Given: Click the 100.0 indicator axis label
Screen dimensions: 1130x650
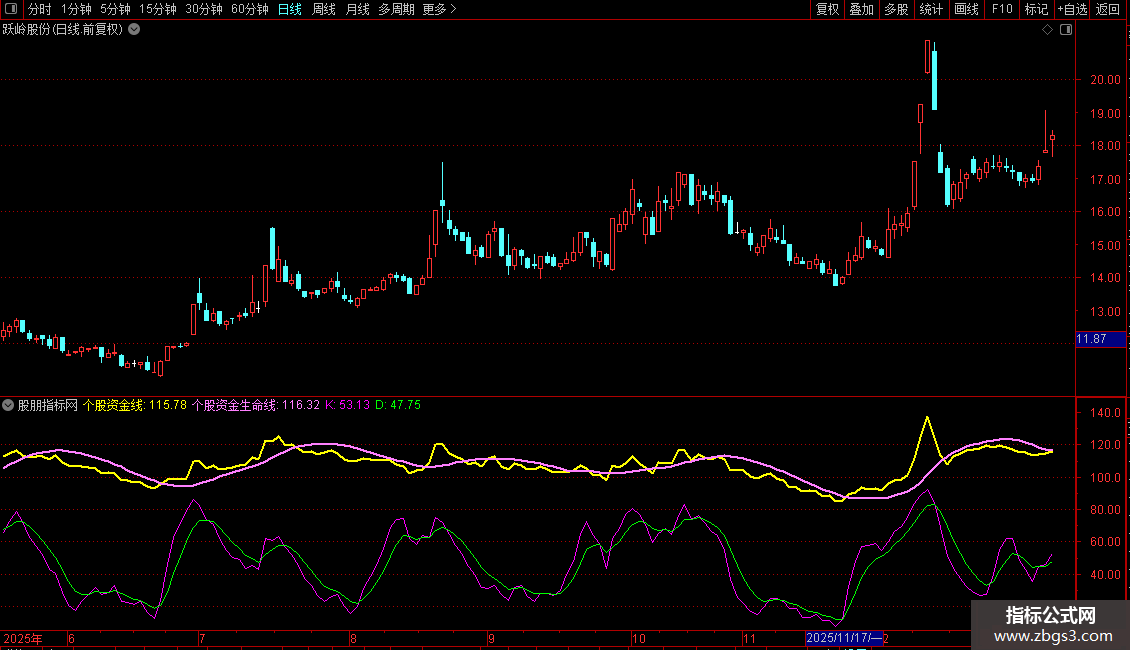Looking at the screenshot, I should click(1105, 477).
